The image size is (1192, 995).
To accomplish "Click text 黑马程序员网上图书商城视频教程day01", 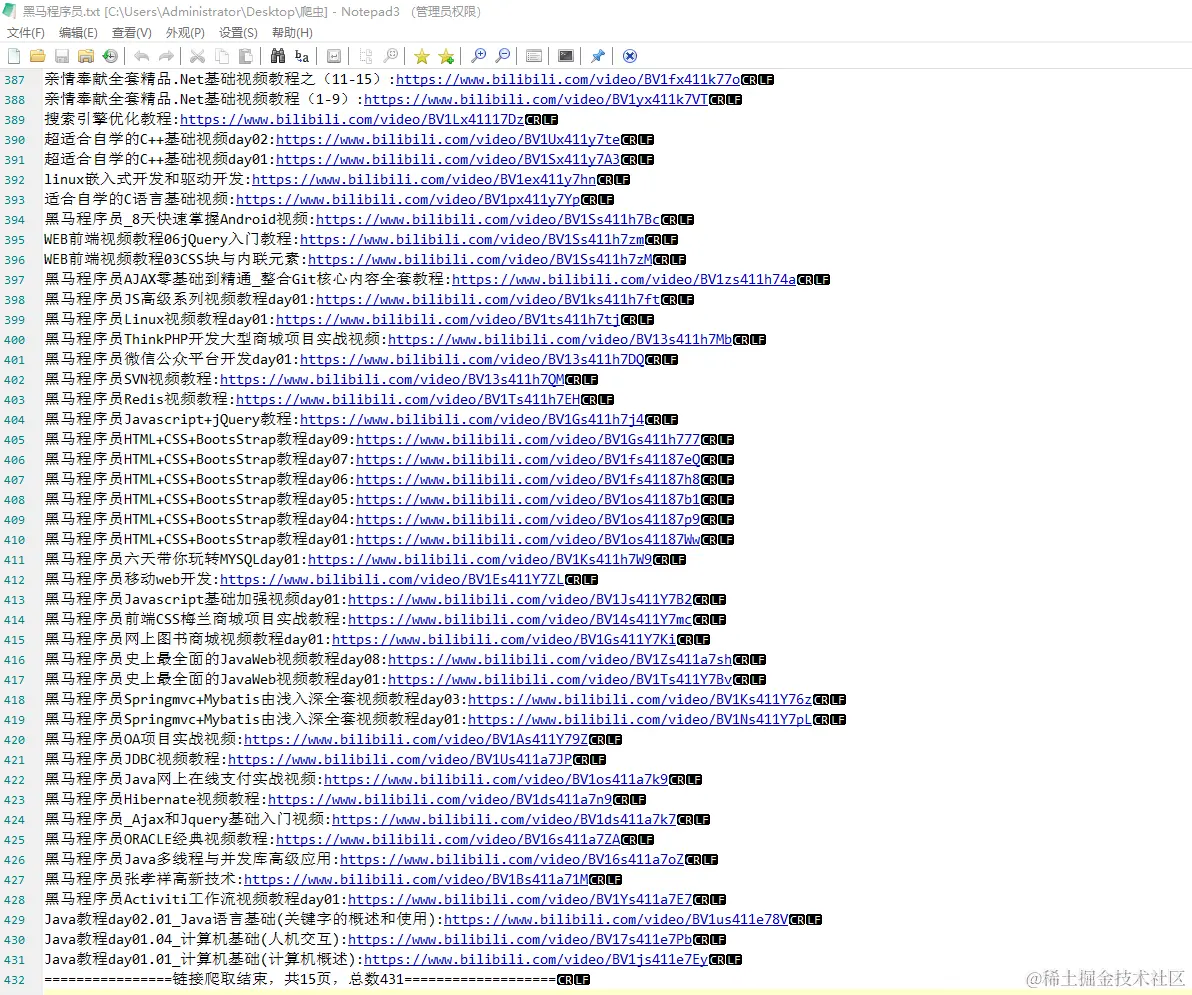I will (184, 639).
